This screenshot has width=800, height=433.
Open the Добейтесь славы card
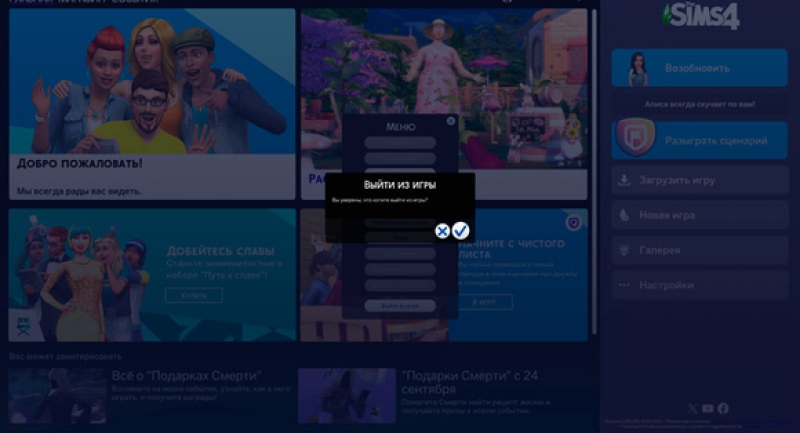click(152, 275)
